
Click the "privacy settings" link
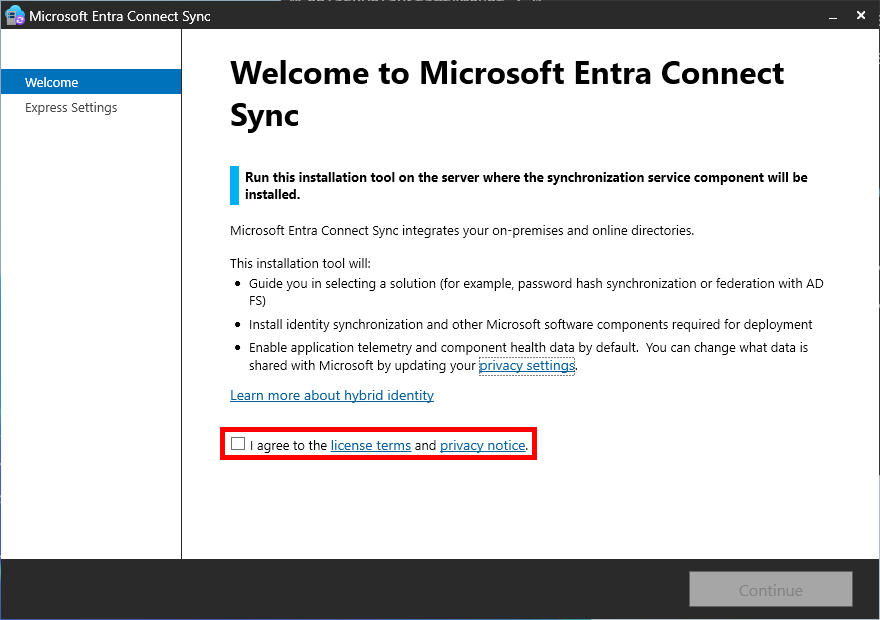tap(527, 365)
